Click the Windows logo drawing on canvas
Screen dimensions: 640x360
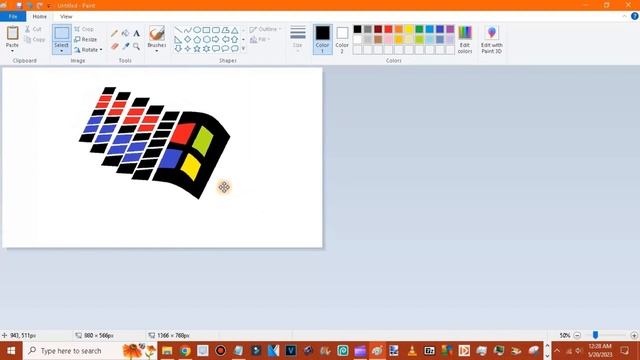(x=154, y=142)
